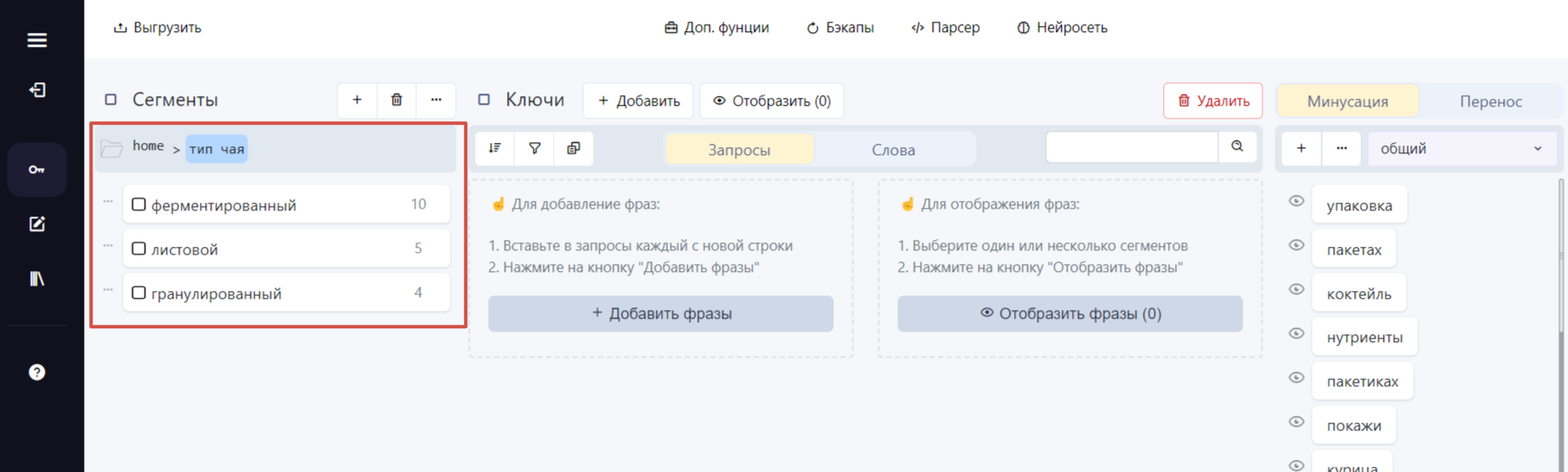
Task: Click the Выгрузить export button
Action: click(x=157, y=28)
